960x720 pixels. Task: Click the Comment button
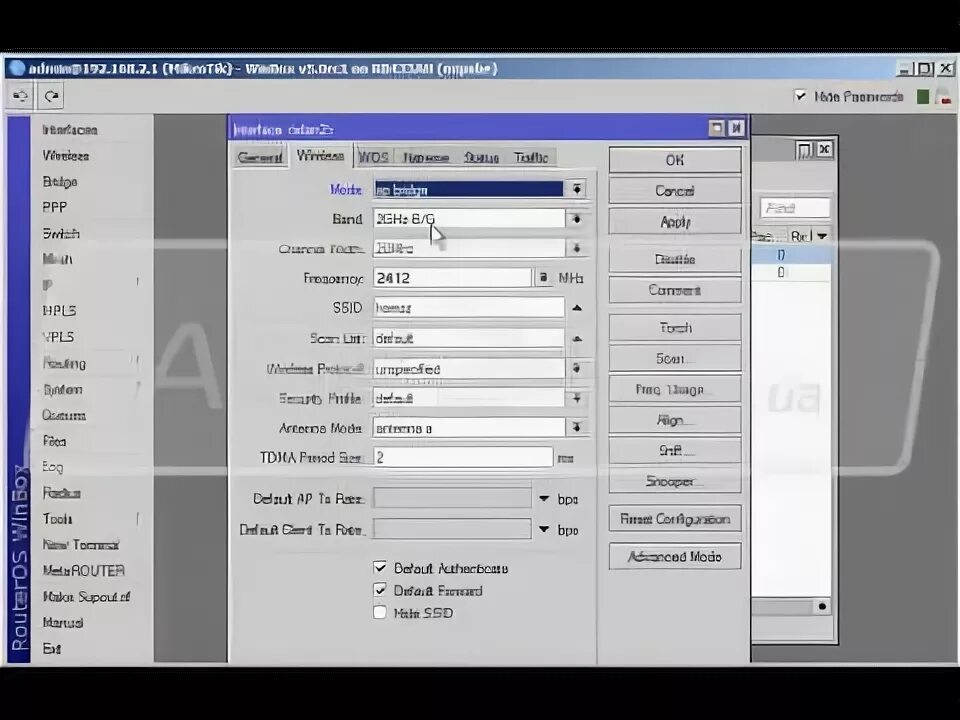point(675,290)
